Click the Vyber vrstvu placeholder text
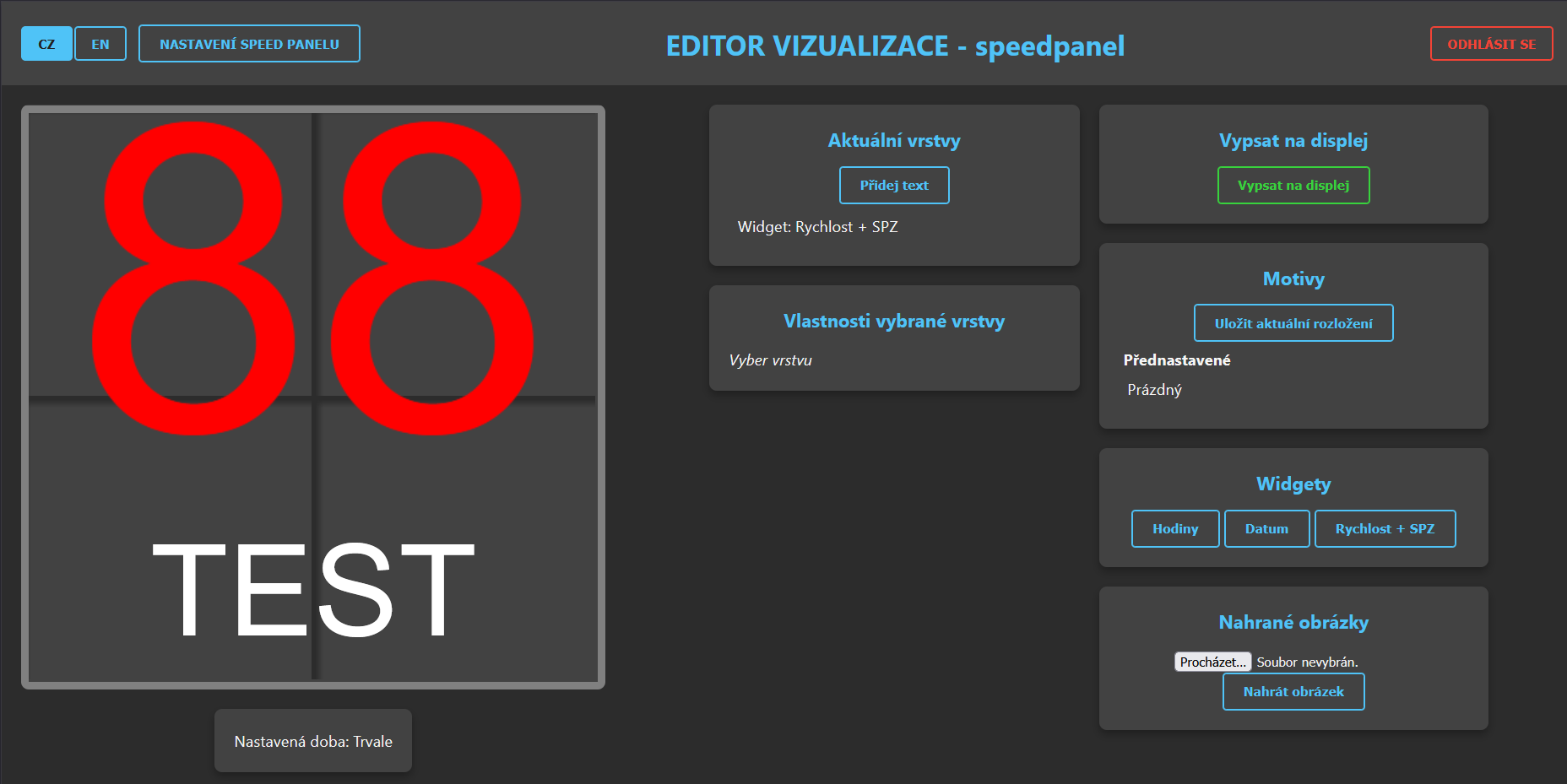 click(x=770, y=360)
